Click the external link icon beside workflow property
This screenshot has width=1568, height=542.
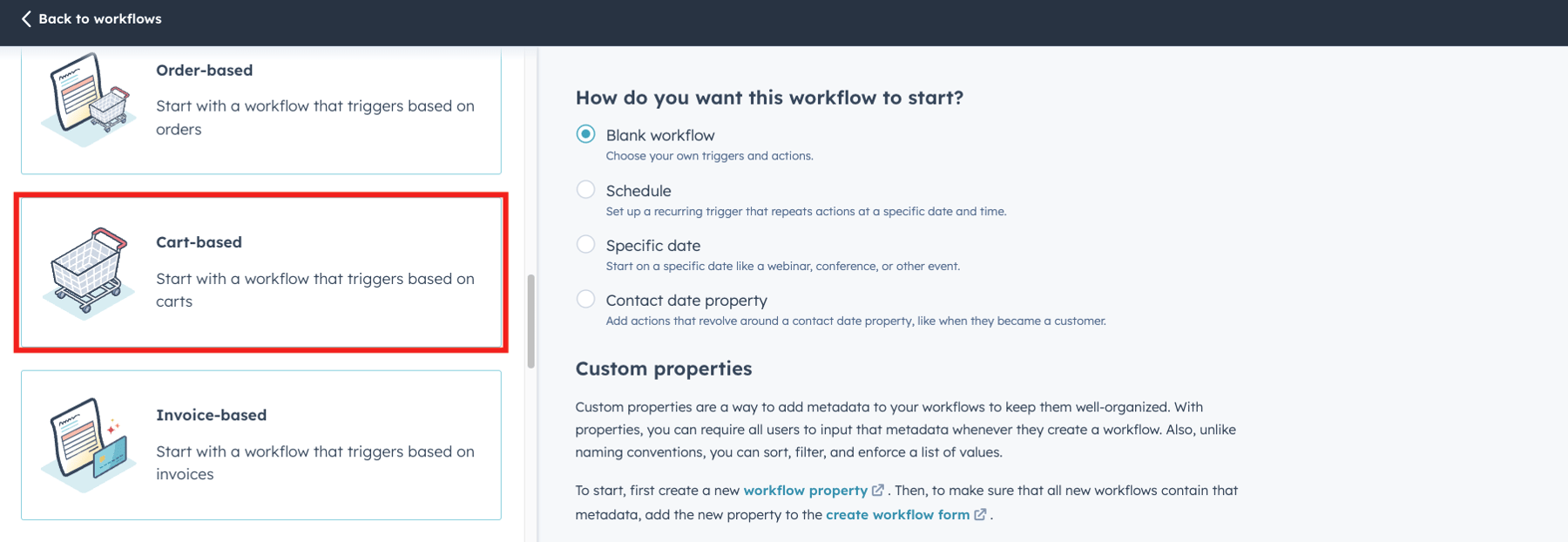[x=878, y=490]
